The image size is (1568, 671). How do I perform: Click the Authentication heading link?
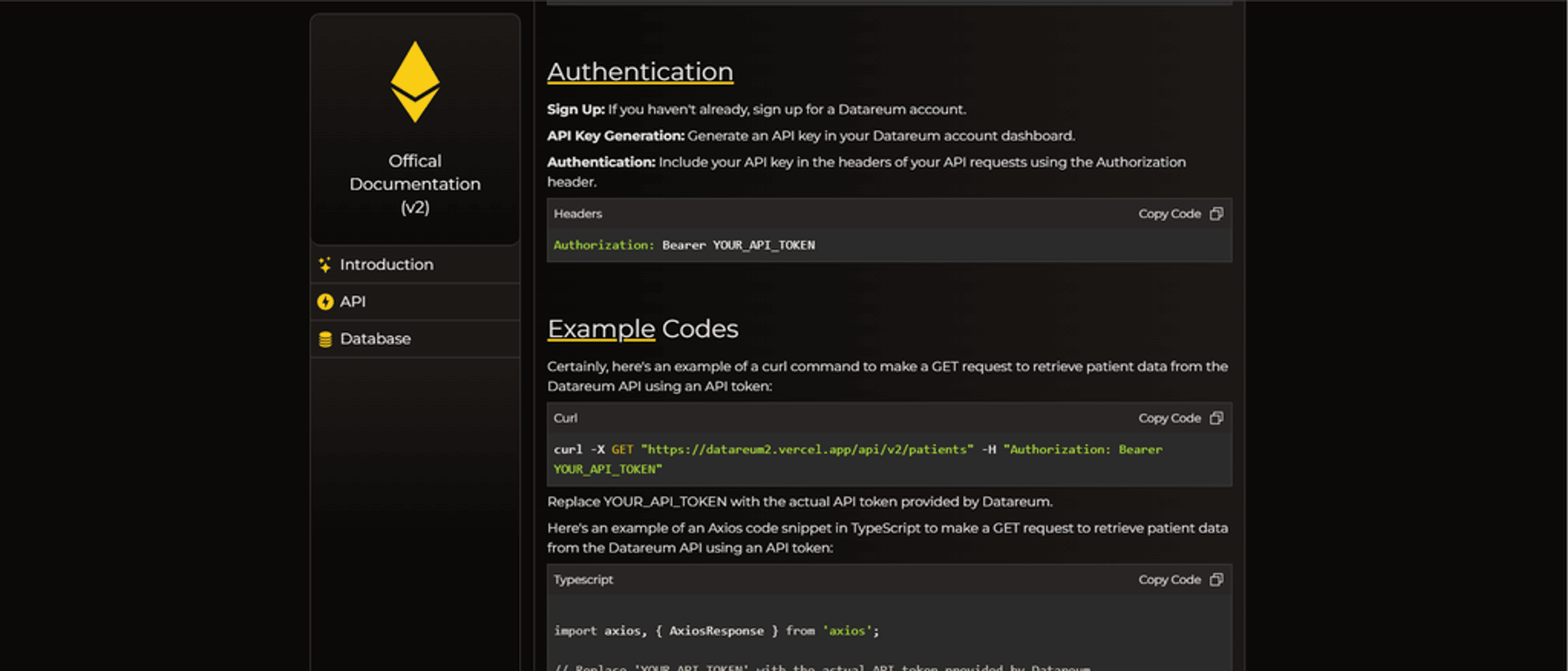pos(640,72)
